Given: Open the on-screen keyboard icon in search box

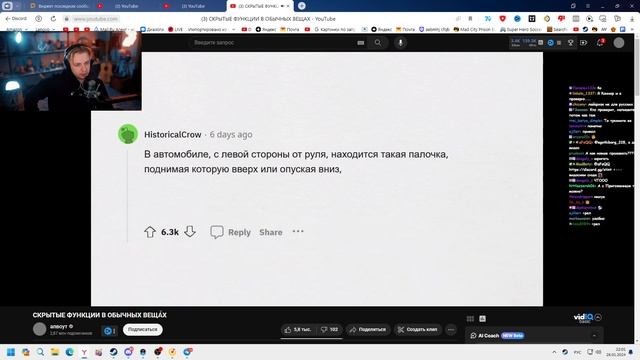Looking at the screenshot, I should click(360, 42).
